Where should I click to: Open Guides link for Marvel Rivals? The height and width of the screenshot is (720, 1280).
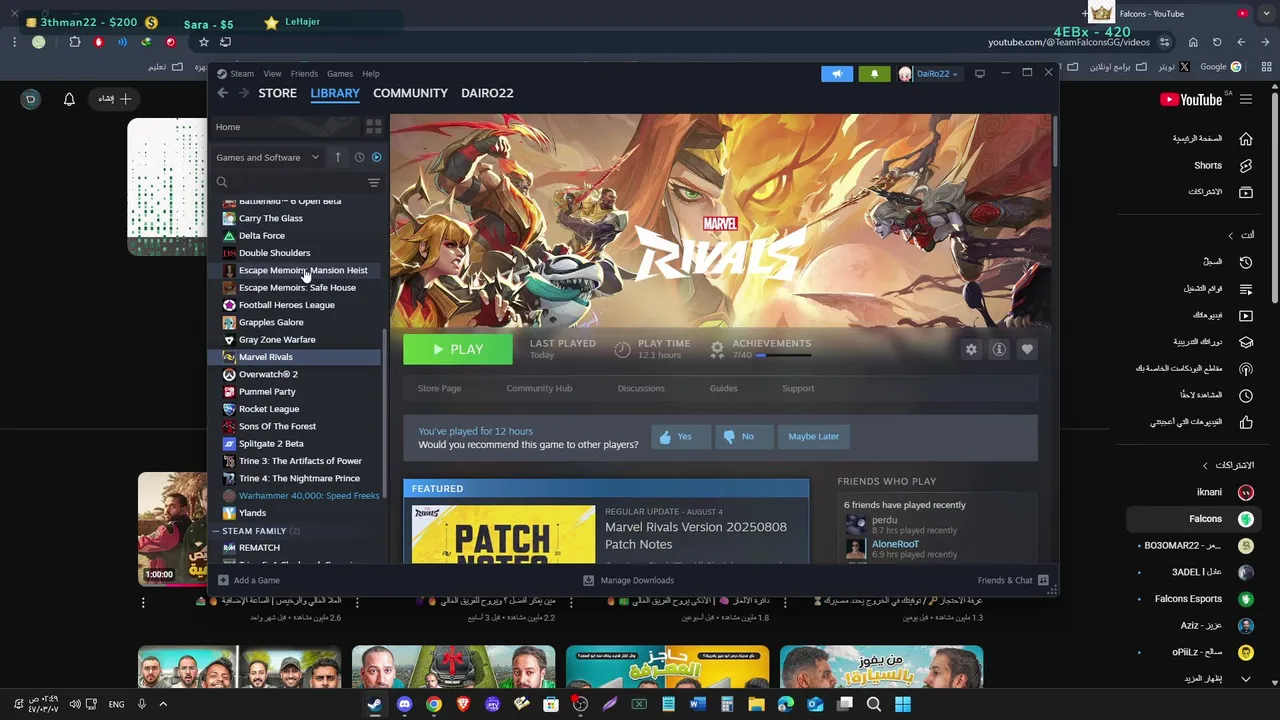tap(723, 388)
